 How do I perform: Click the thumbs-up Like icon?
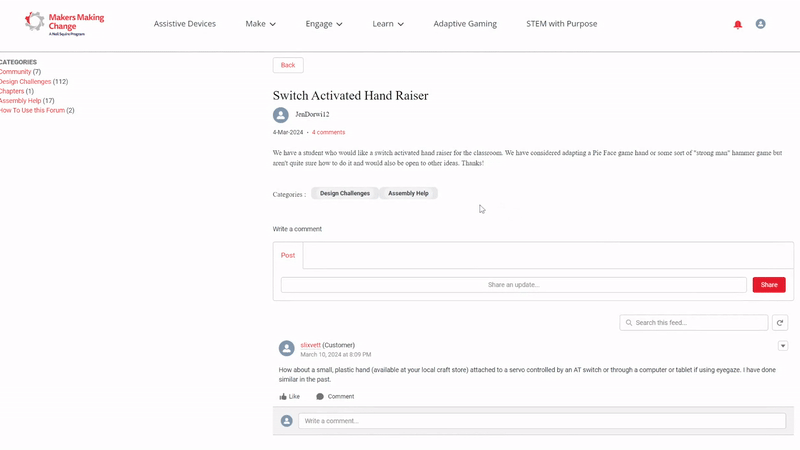(283, 396)
